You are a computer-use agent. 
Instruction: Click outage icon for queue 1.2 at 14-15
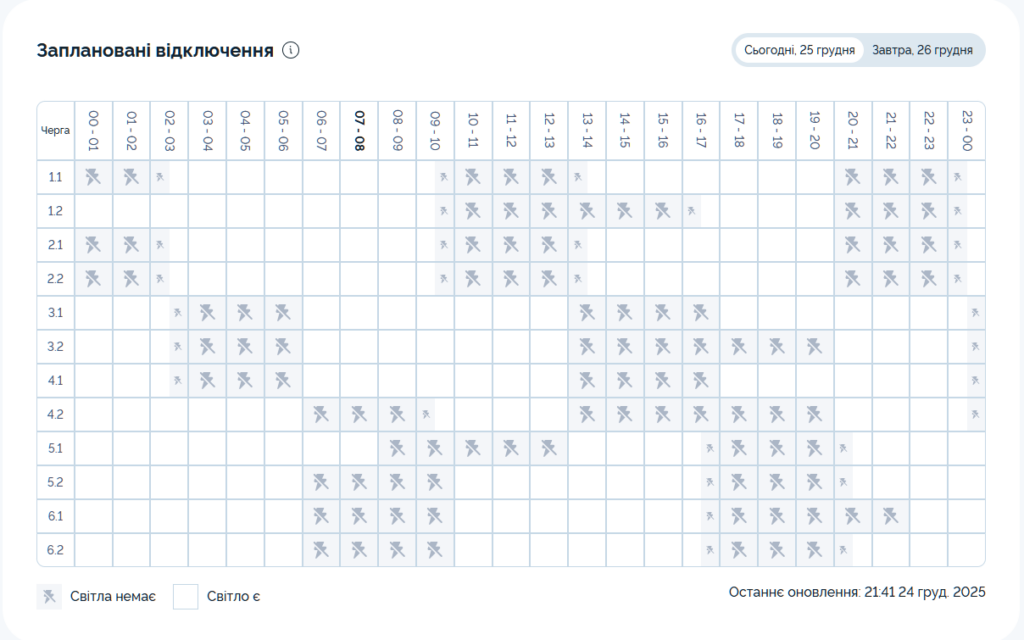625,212
